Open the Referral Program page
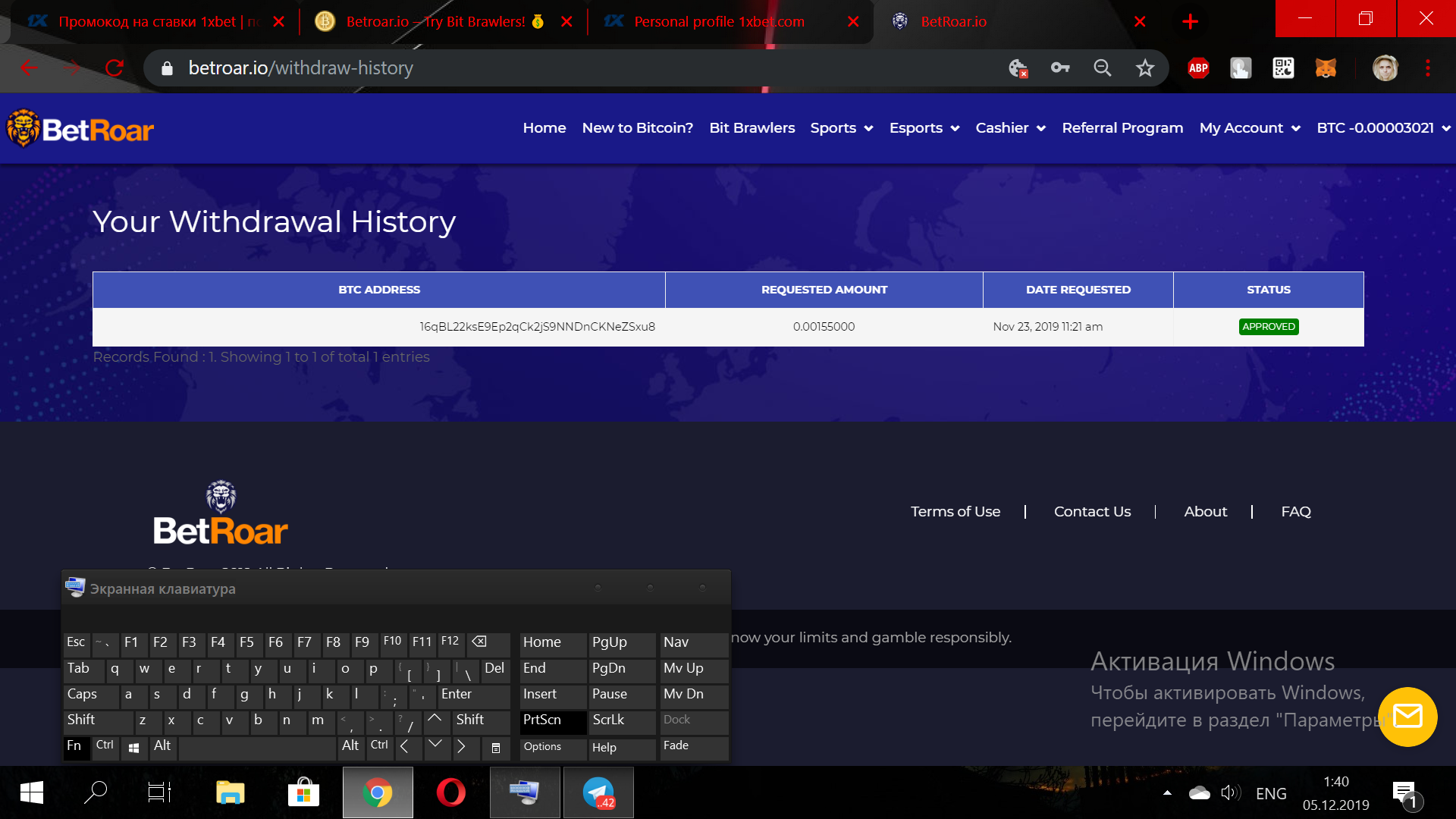 pos(1122,128)
